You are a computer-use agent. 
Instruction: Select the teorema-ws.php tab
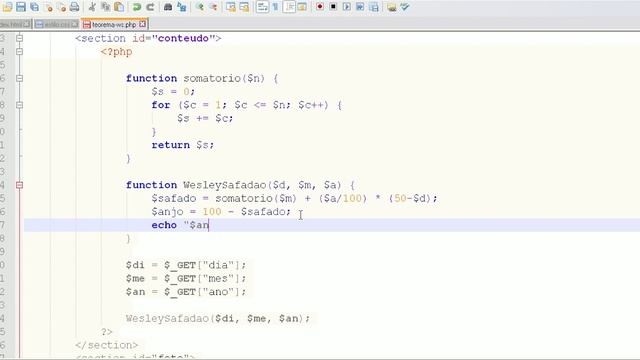tap(114, 24)
